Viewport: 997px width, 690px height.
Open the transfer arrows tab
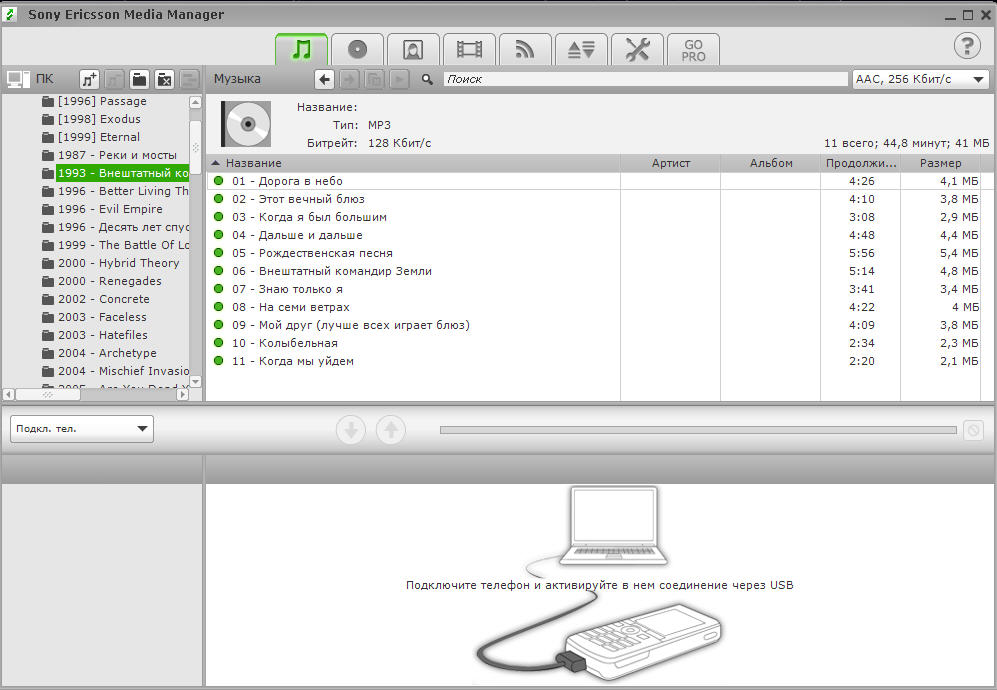pyautogui.click(x=581, y=50)
